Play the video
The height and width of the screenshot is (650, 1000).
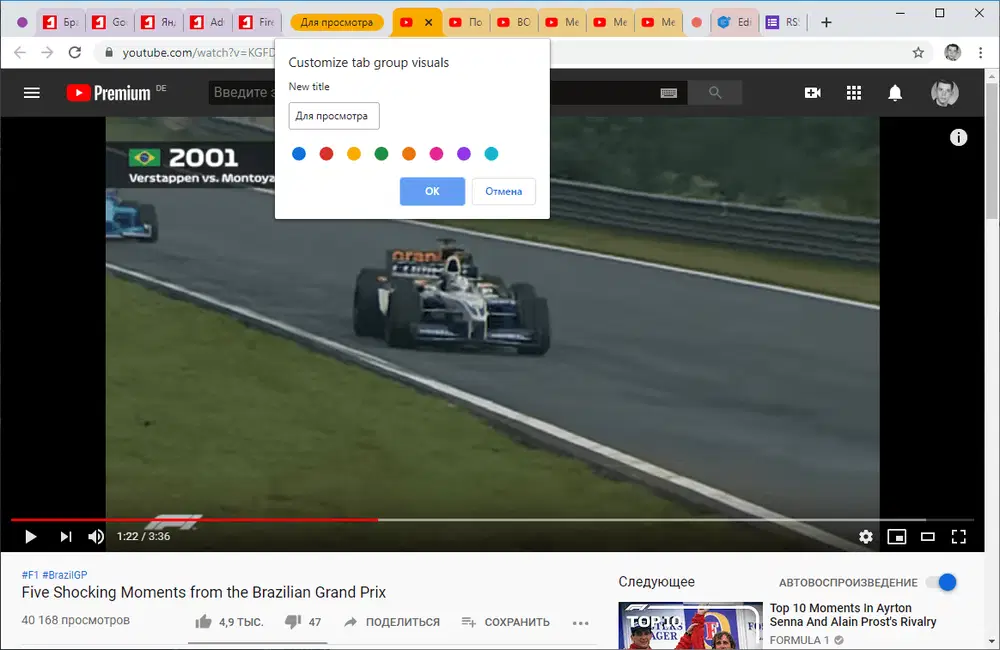[30, 536]
